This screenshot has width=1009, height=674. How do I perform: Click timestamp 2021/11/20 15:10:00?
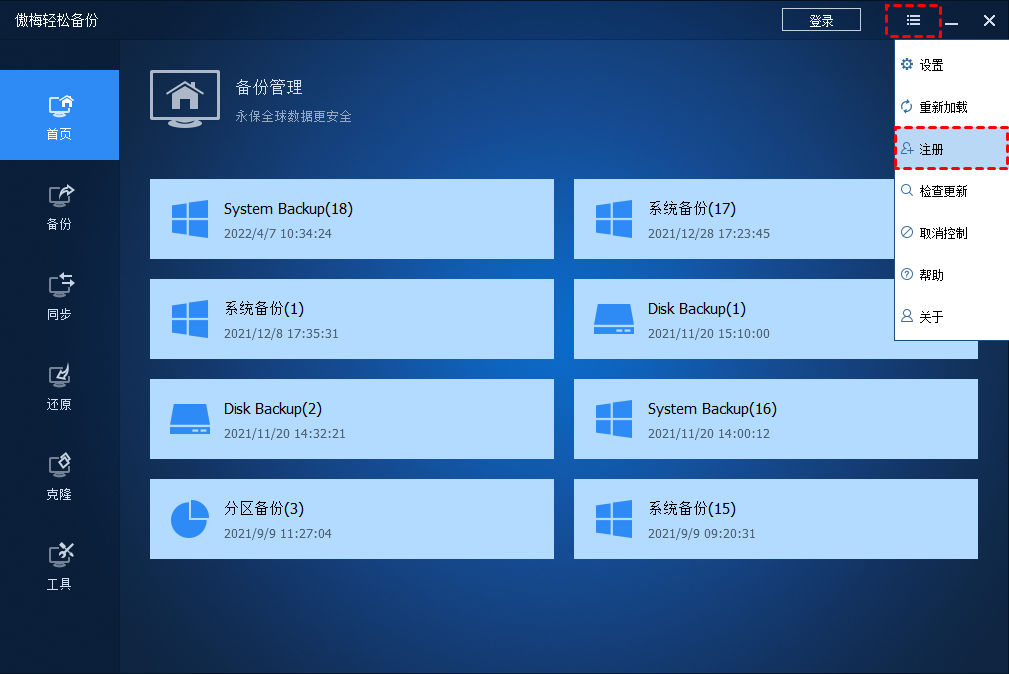(708, 333)
